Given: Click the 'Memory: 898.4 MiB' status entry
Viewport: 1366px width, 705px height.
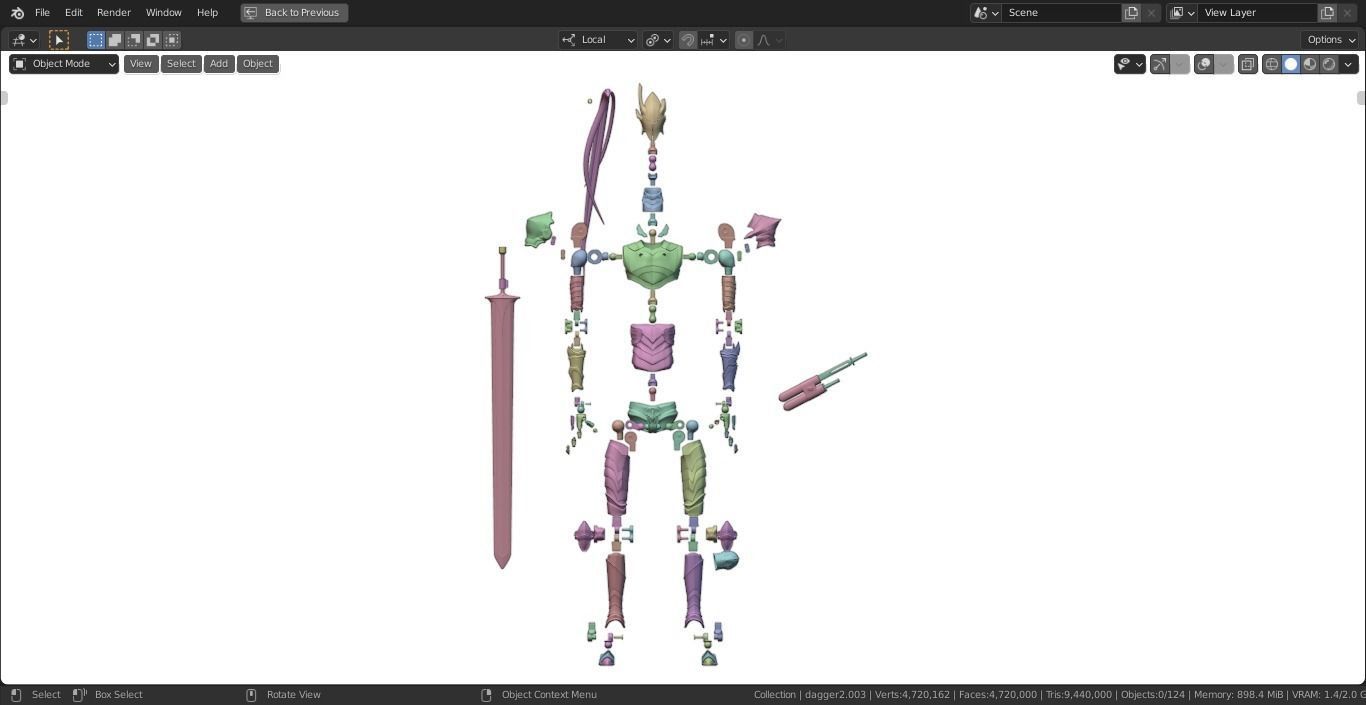Looking at the screenshot, I should coord(1238,695).
